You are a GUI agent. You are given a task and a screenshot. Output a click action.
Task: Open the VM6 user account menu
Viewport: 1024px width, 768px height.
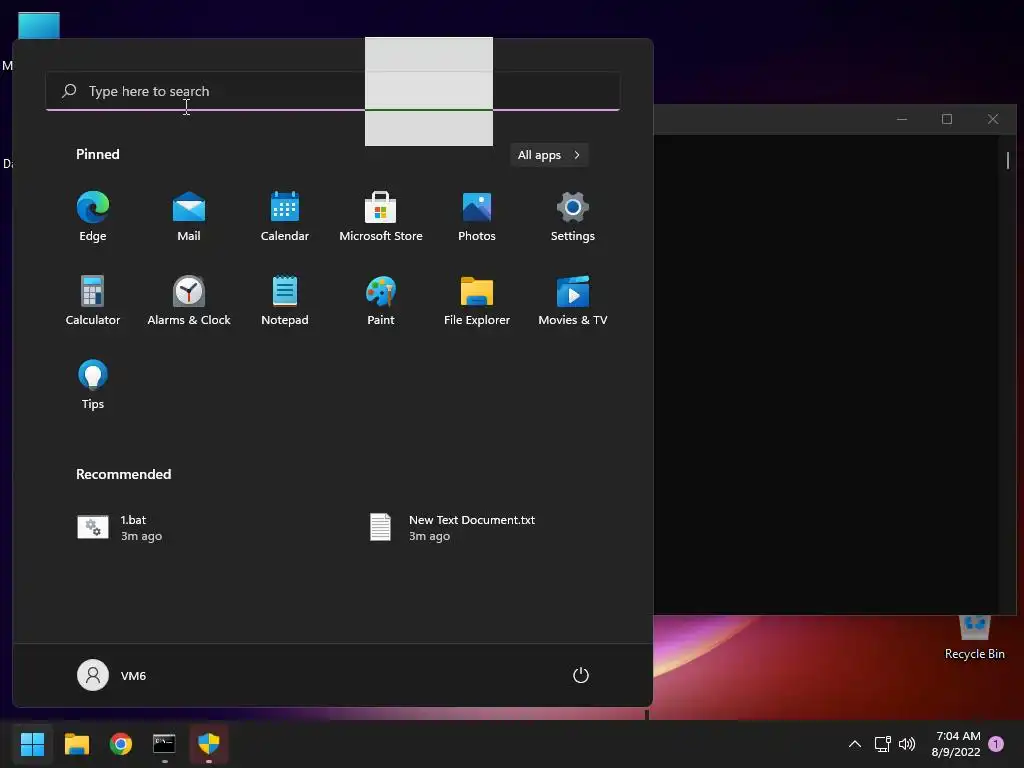click(x=112, y=675)
